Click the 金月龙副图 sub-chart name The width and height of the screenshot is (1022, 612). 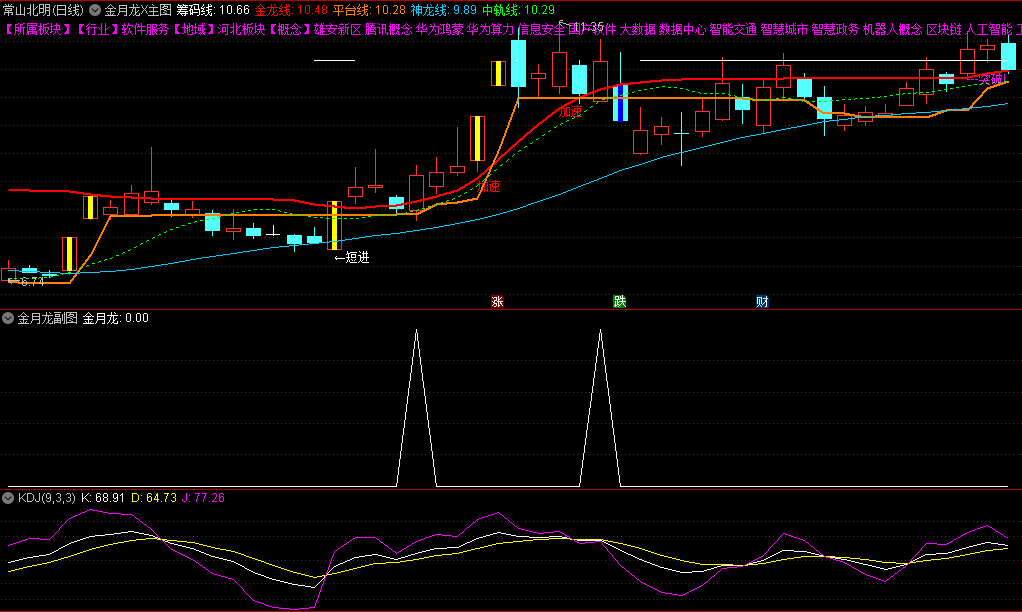click(48, 318)
